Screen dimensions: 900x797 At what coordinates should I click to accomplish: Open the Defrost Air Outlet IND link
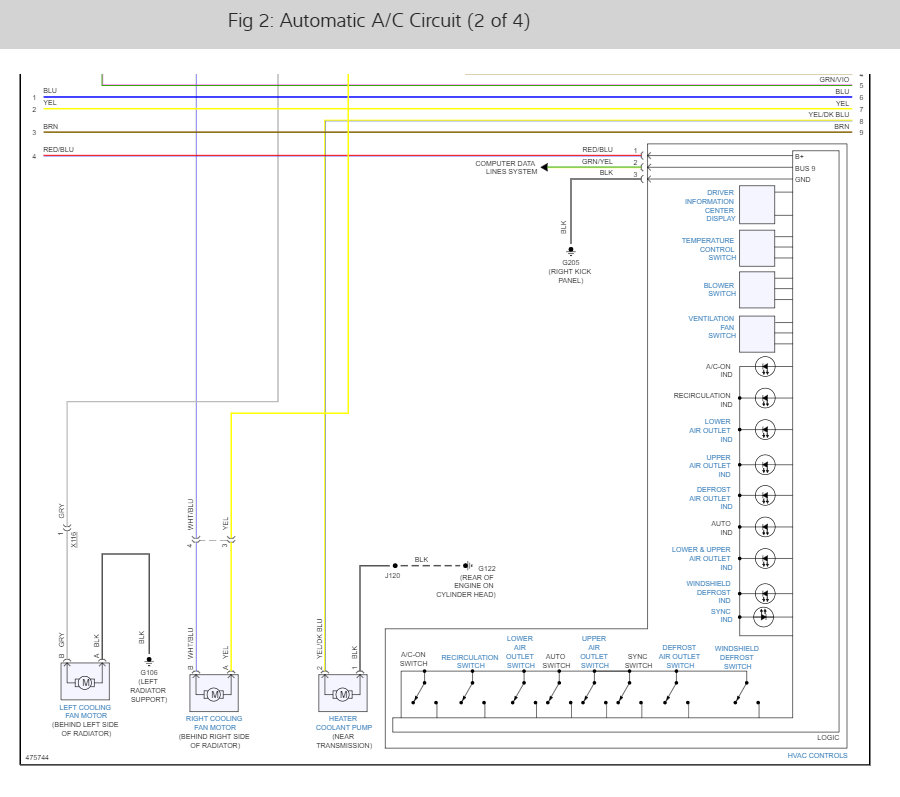(711, 498)
